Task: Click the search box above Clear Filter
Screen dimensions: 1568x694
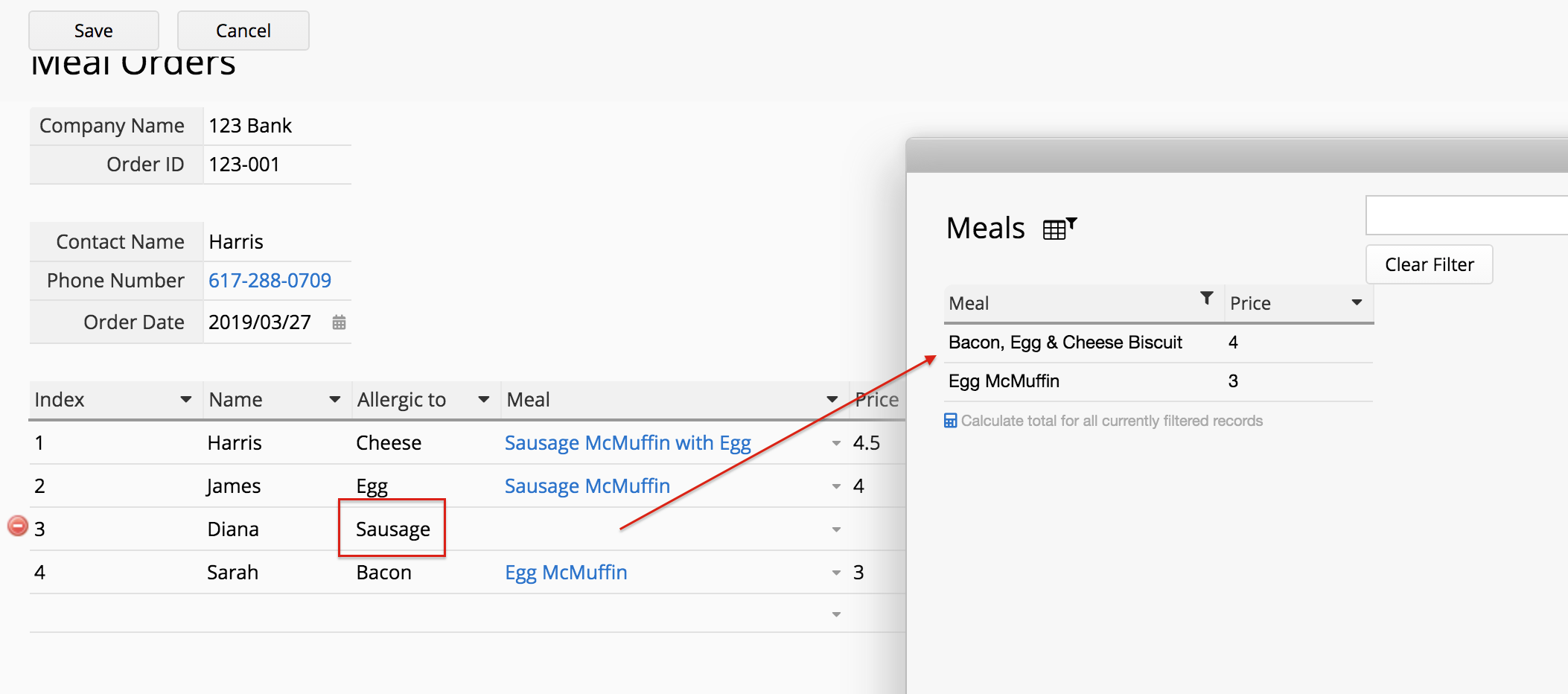Action: (x=1467, y=216)
